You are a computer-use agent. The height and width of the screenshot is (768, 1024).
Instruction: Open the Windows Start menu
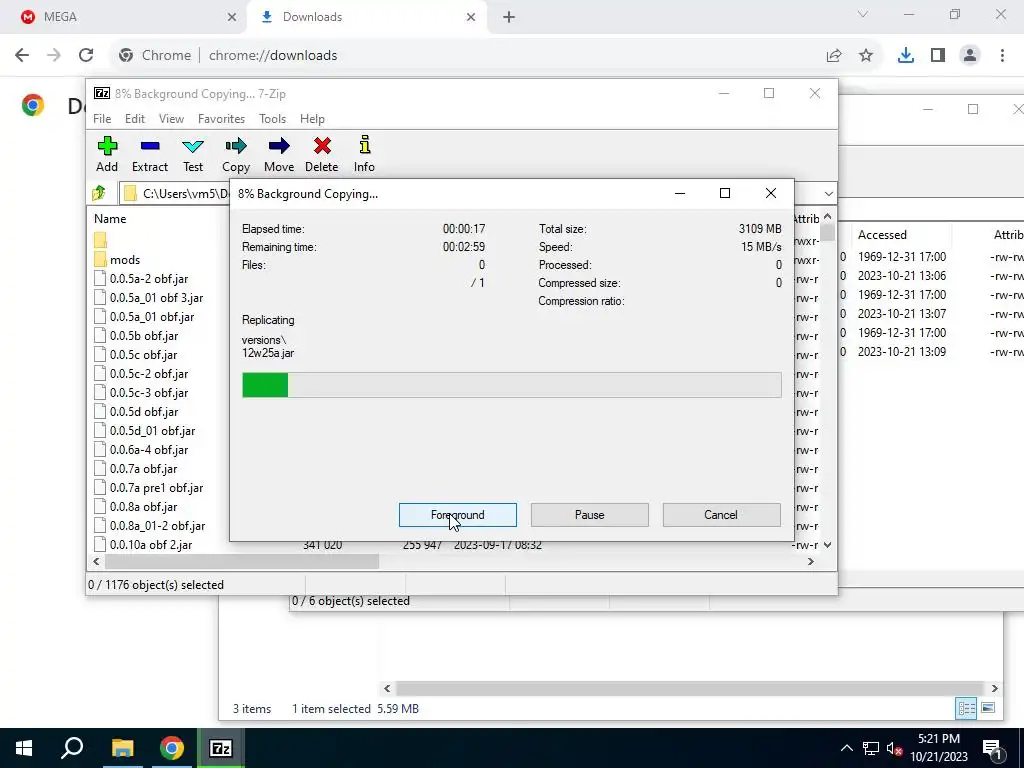click(24, 748)
